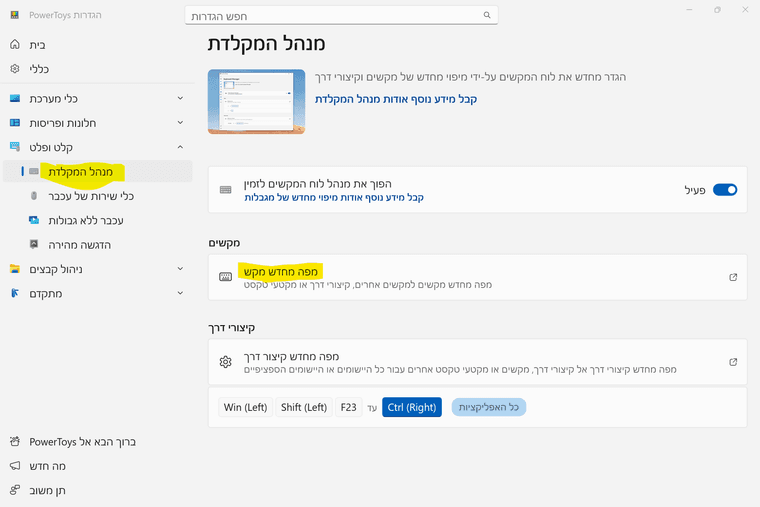Click the Win (Left) key chip
The width and height of the screenshot is (760, 507).
click(245, 407)
